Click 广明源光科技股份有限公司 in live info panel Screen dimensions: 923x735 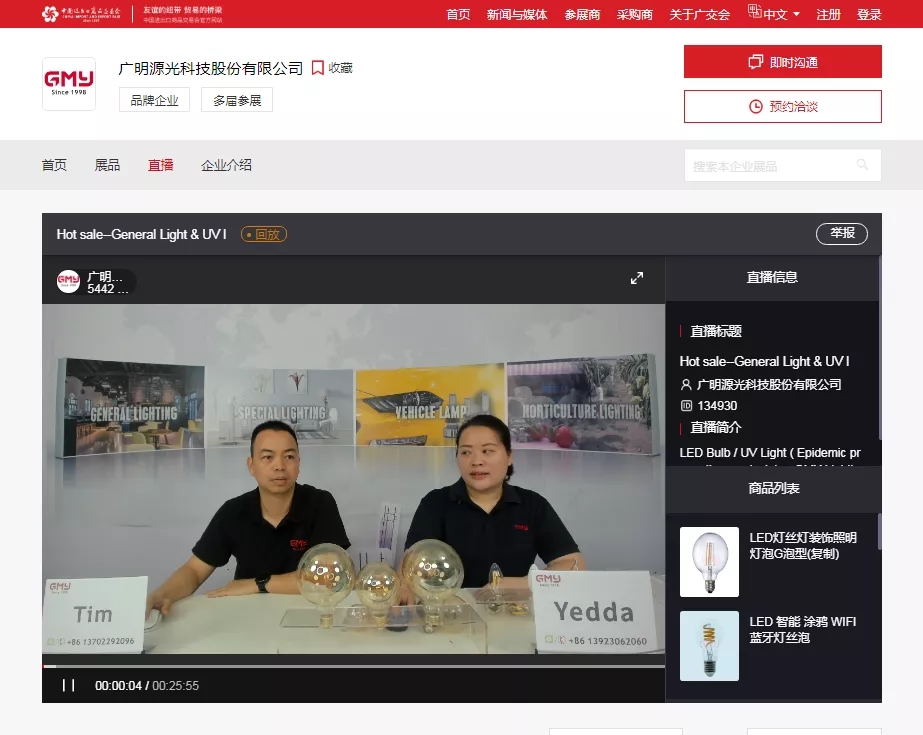point(768,384)
